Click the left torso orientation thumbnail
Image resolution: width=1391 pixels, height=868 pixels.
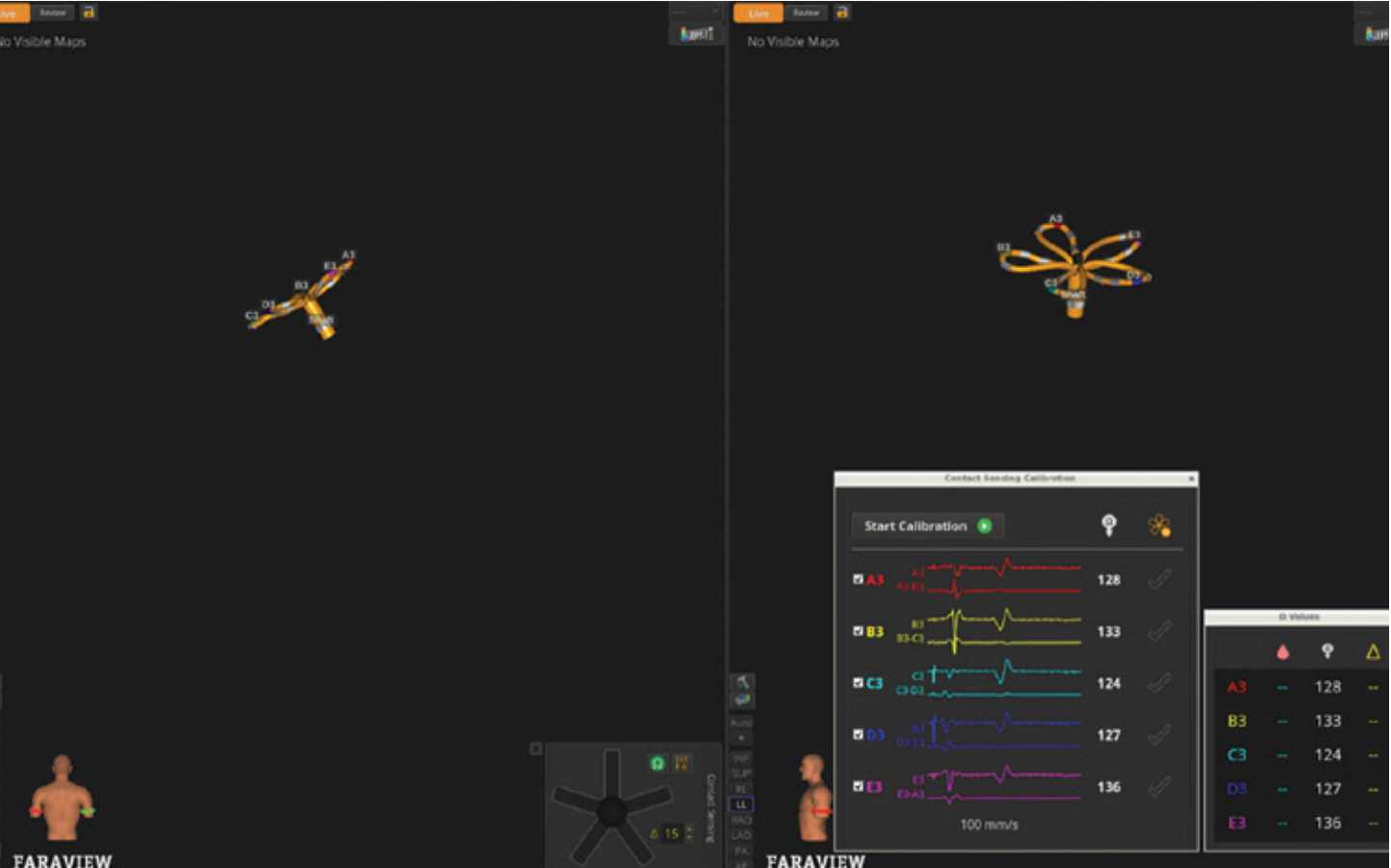coord(62,799)
